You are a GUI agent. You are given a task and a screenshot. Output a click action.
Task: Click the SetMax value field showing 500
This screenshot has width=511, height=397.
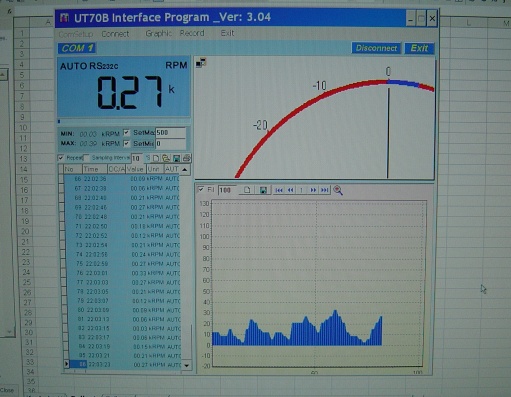170,133
